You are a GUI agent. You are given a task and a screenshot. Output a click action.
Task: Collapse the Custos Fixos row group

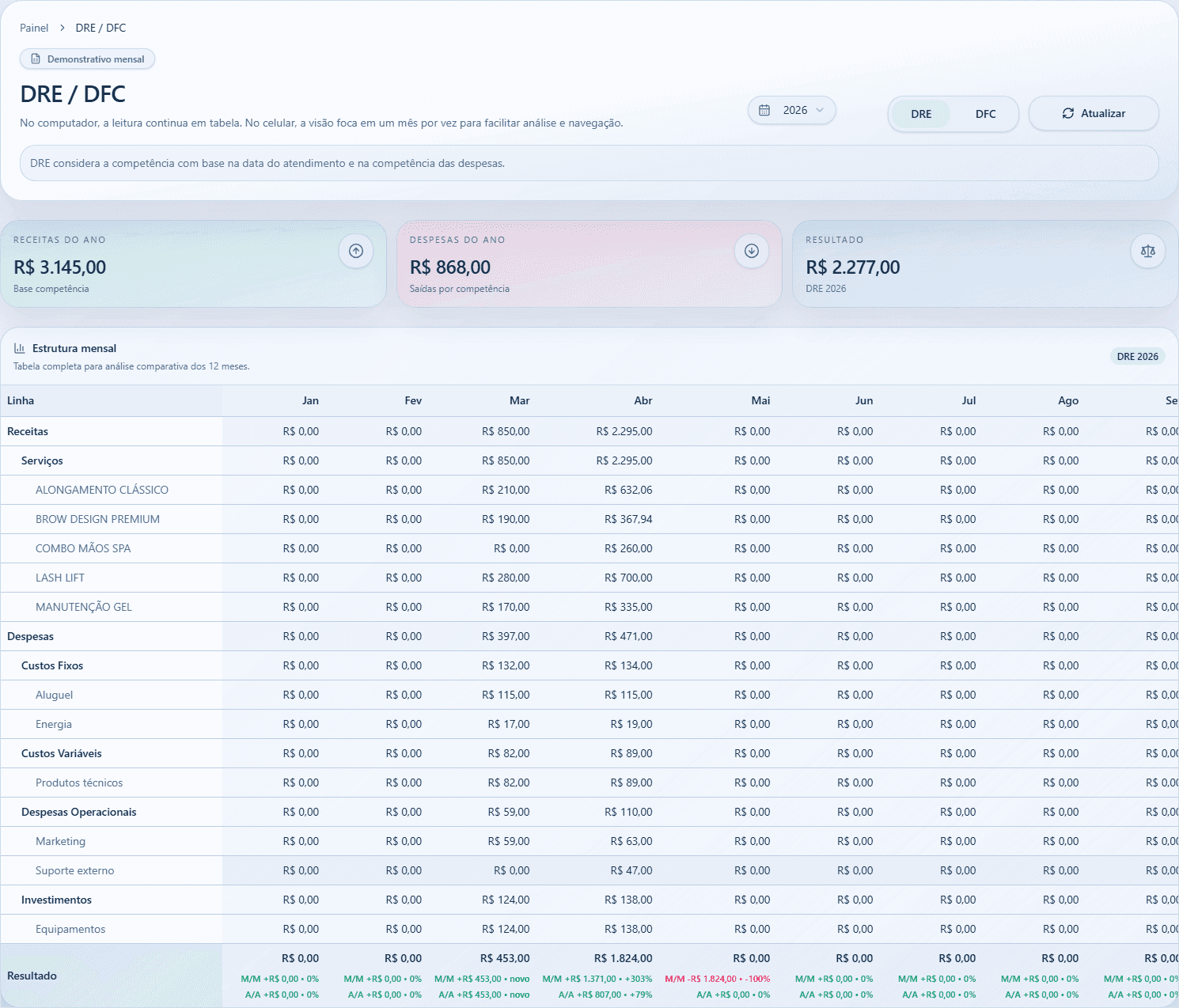[52, 665]
